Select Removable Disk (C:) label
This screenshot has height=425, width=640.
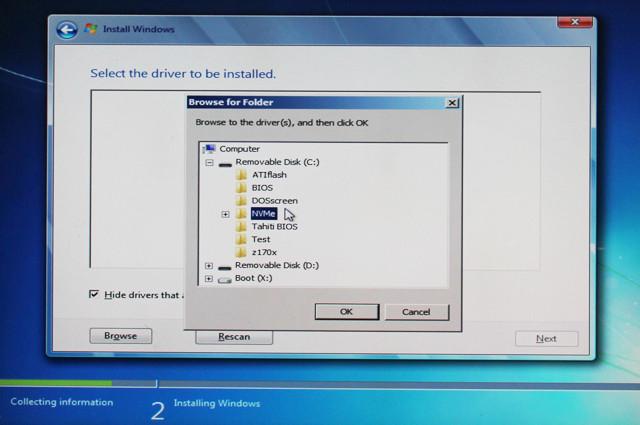tap(278, 162)
